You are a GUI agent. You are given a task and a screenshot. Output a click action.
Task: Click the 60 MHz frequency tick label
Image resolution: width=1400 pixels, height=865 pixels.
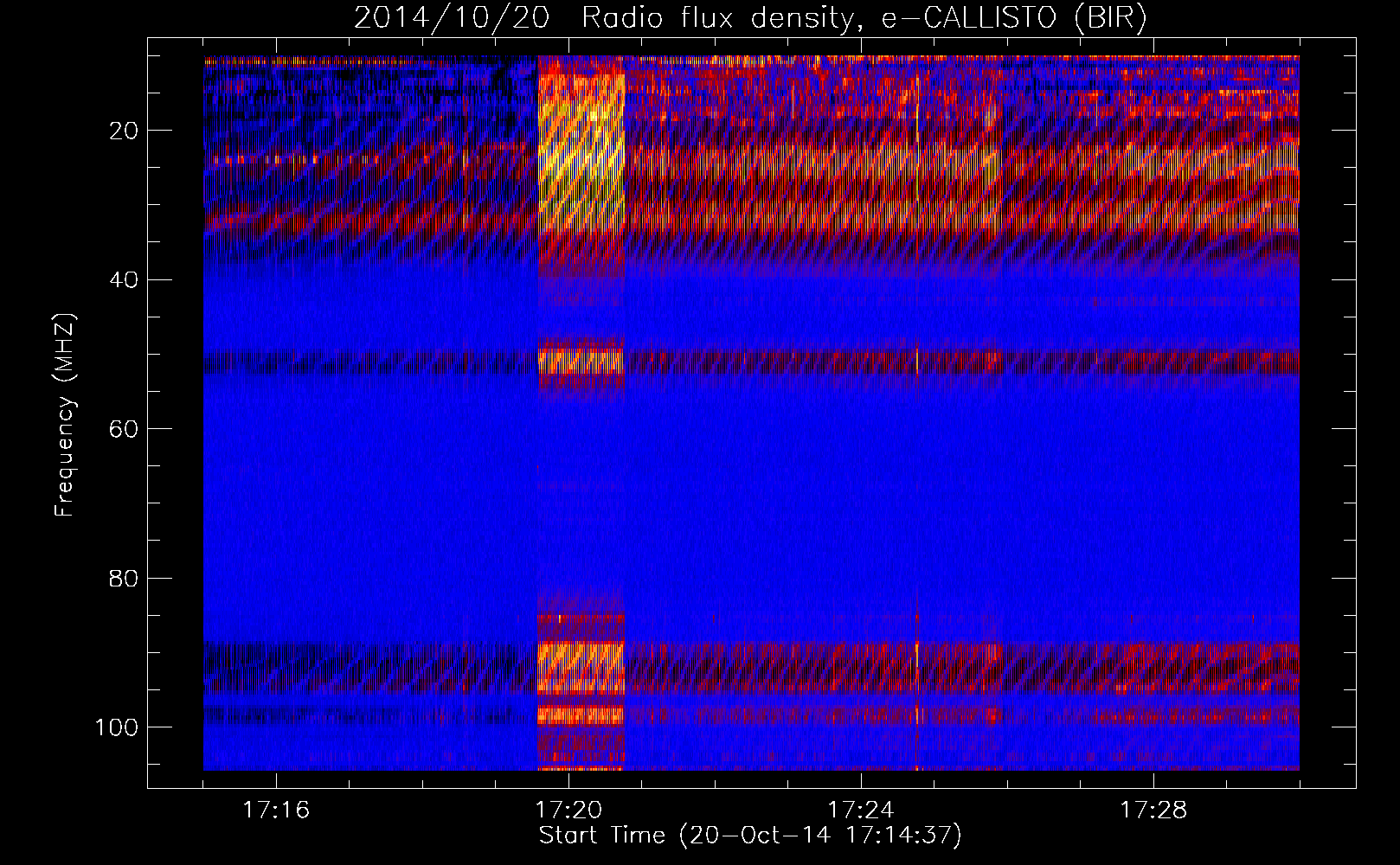[125, 429]
